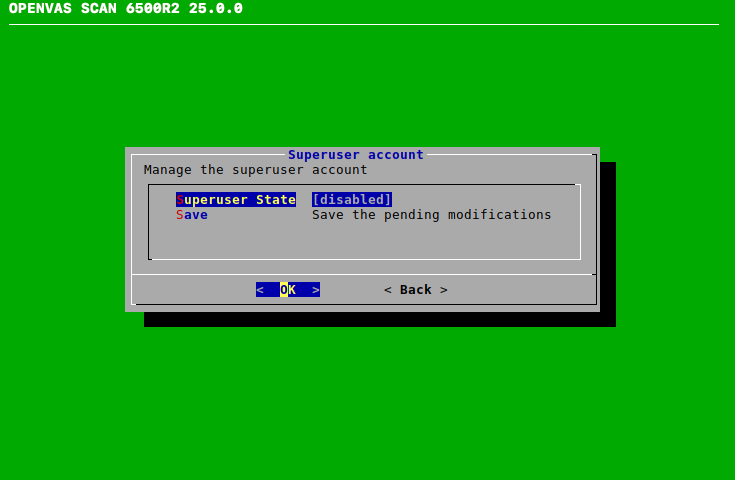Click the 'B' hotkey letter in Back
This screenshot has height=480, width=735.
(x=404, y=290)
